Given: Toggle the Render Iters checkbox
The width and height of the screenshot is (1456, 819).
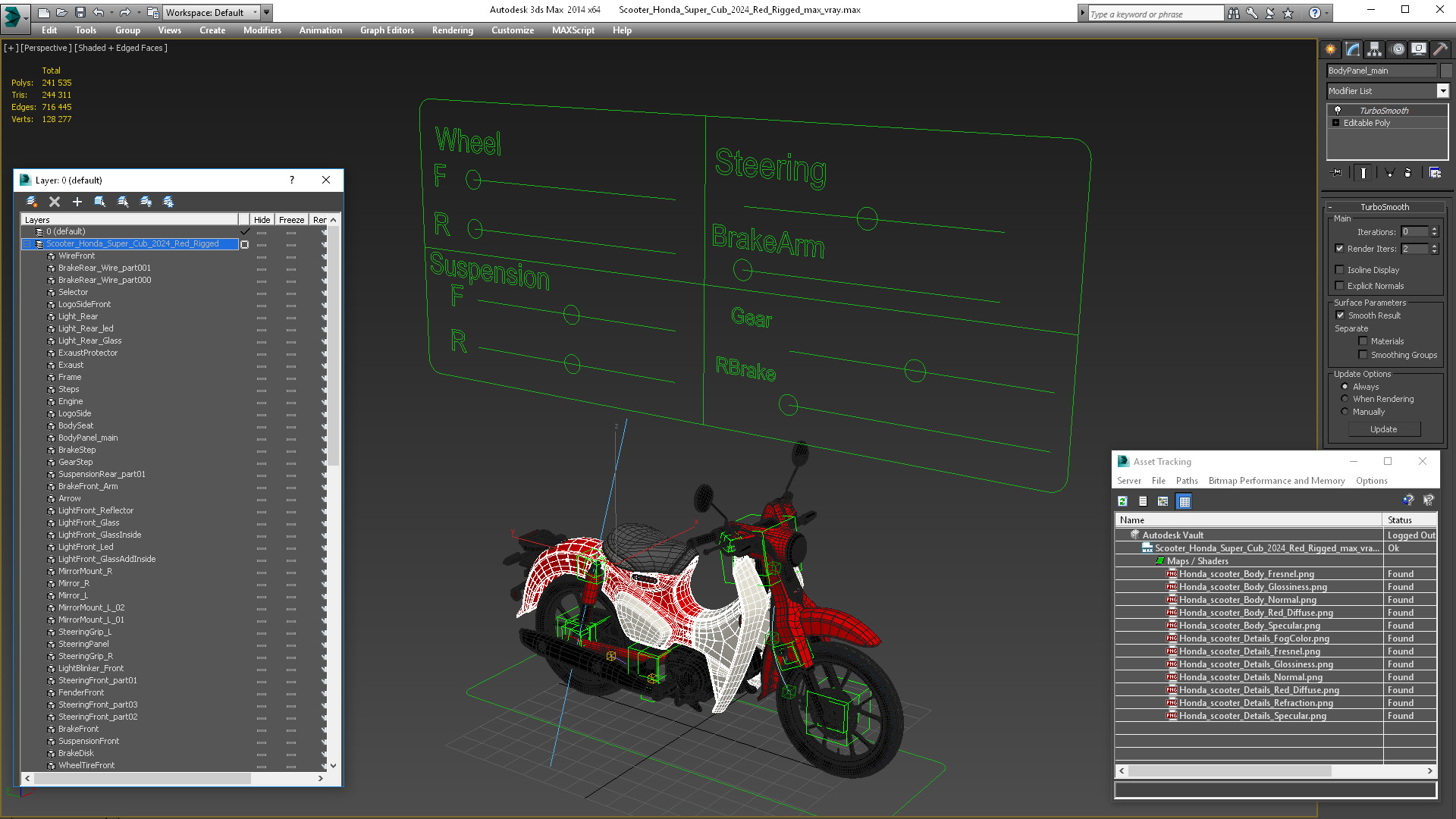Looking at the screenshot, I should pos(1340,249).
